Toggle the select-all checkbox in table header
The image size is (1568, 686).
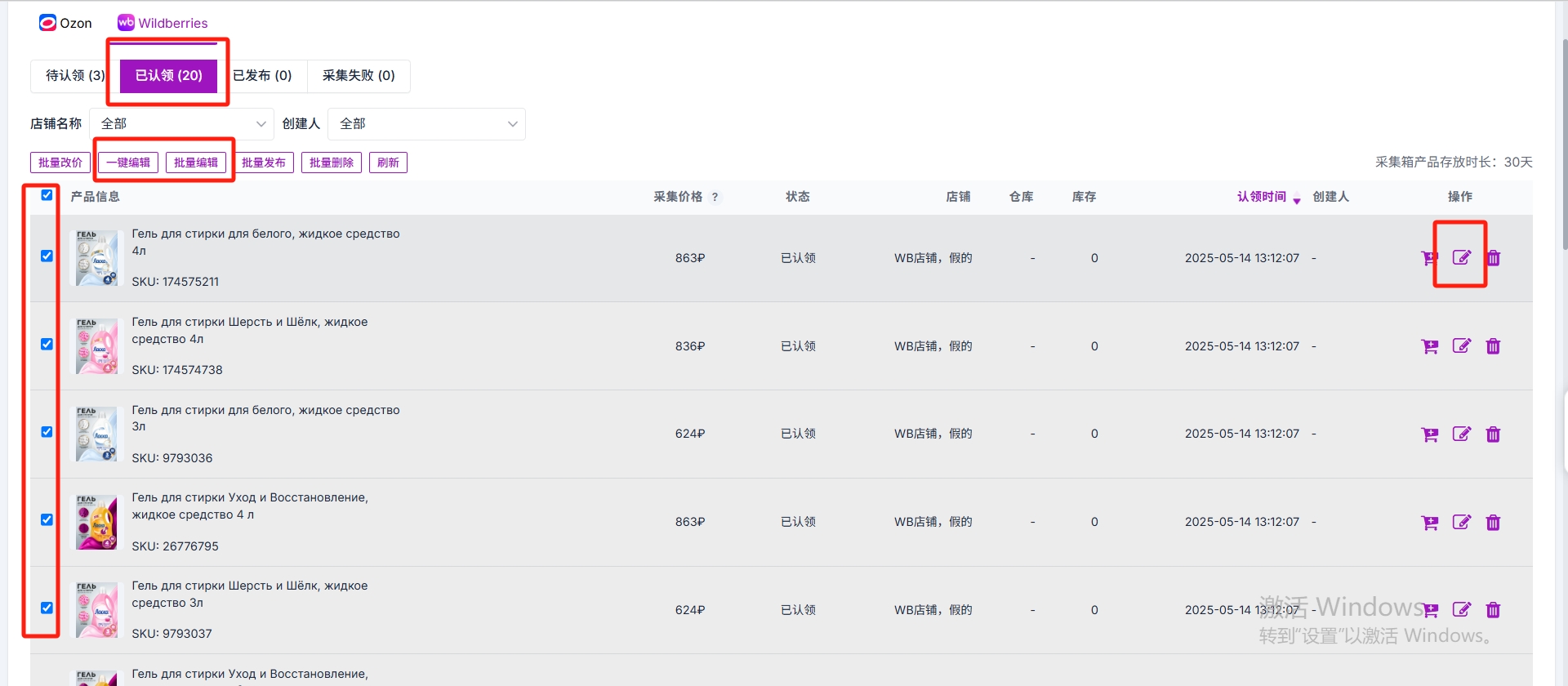pyautogui.click(x=47, y=195)
